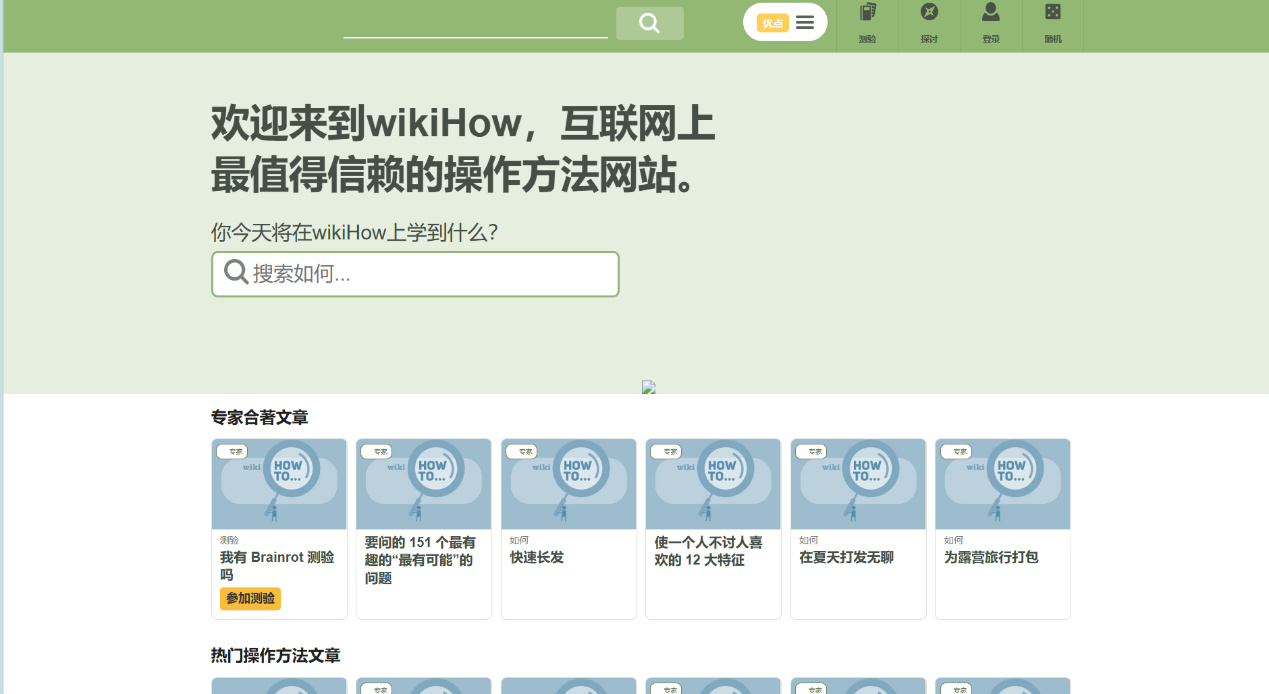The width and height of the screenshot is (1269, 694).
Task: Open the 测验 quizzes icon in header
Action: click(867, 24)
